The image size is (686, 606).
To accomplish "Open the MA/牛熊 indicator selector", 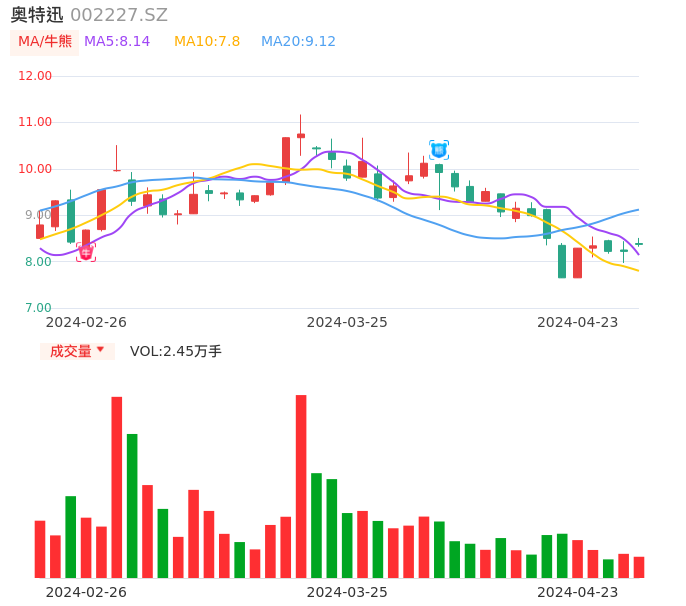I will [45, 42].
